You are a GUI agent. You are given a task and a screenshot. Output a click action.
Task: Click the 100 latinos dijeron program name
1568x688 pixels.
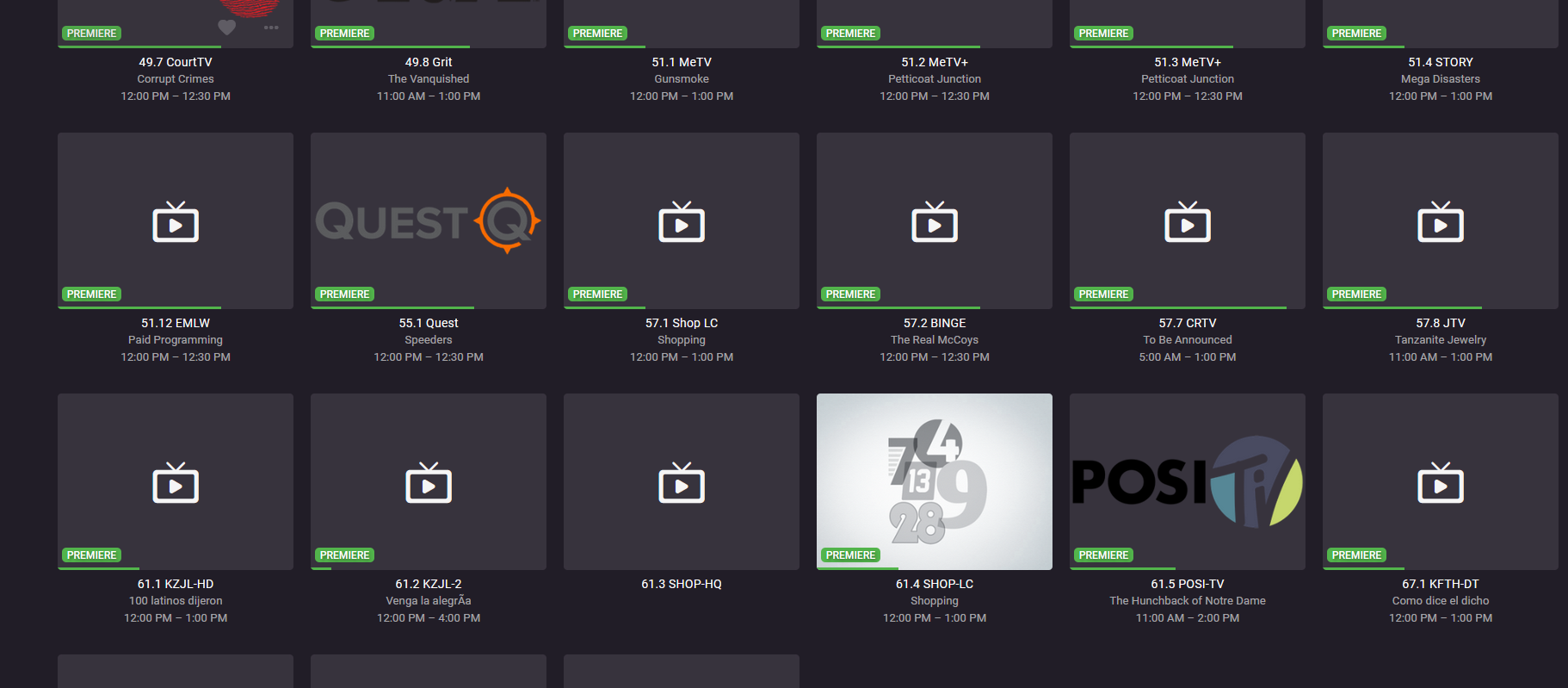click(176, 601)
